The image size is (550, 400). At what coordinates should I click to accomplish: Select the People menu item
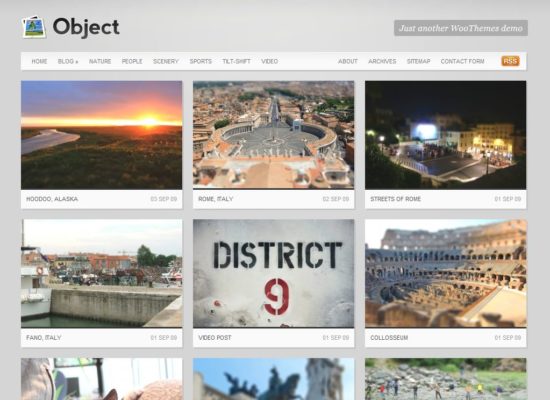[132, 61]
